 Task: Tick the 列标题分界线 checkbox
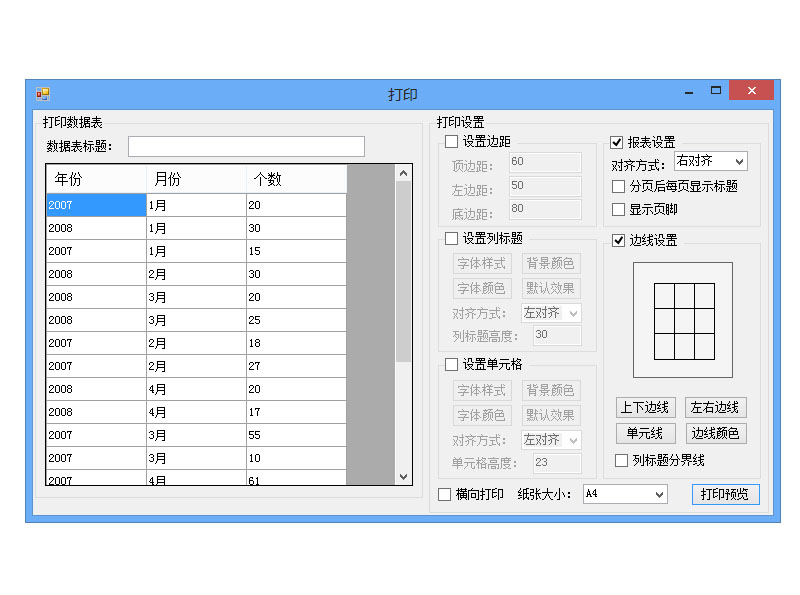pos(621,460)
